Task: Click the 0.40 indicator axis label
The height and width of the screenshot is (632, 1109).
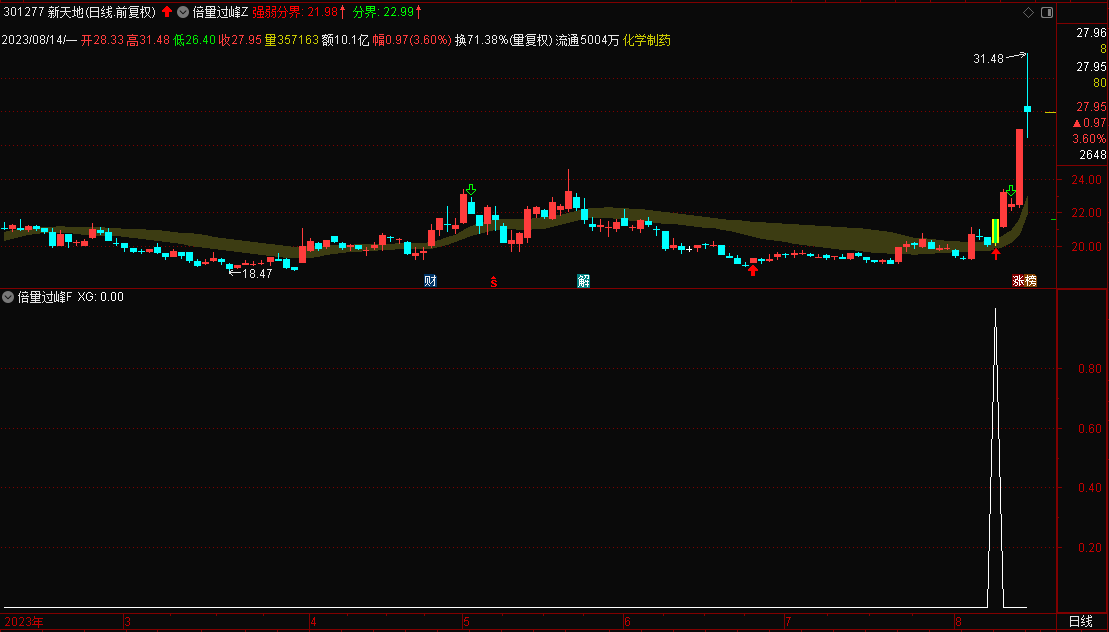Action: coord(1090,488)
